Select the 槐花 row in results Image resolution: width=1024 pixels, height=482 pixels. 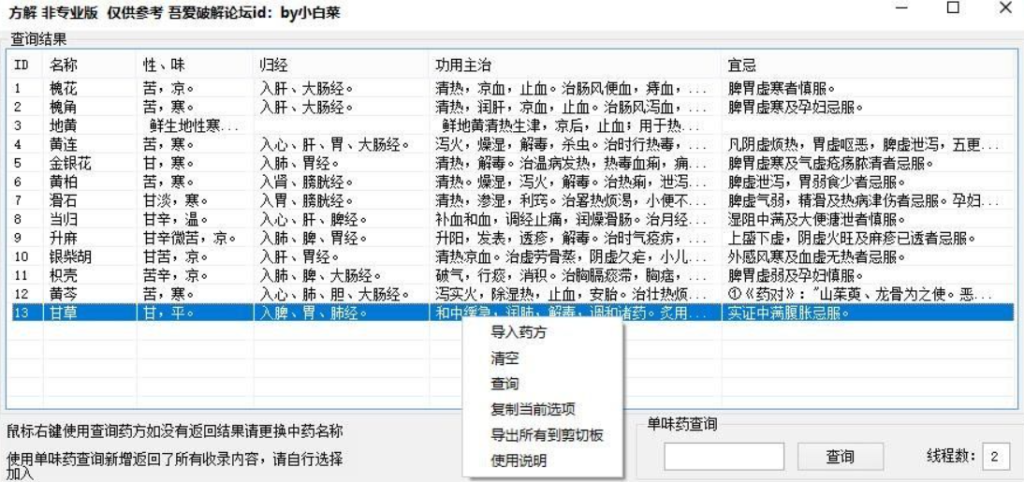[x=64, y=88]
